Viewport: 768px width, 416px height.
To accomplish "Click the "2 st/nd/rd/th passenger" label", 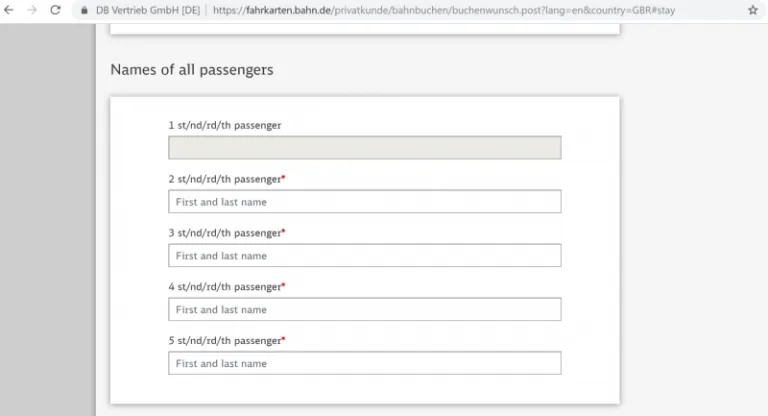I will tap(224, 179).
